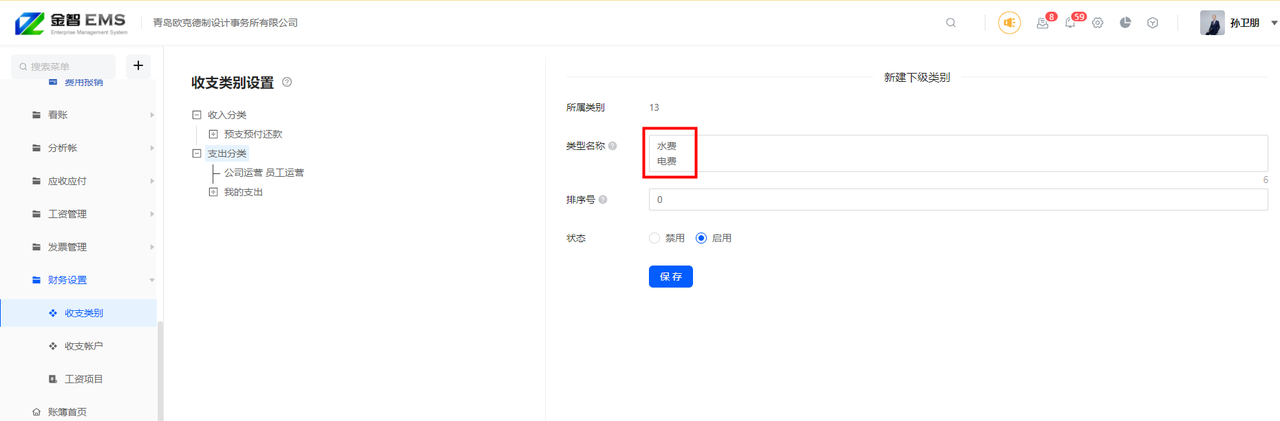Viewport: 1280px width, 421px height.
Task: Click the pie chart icon in header
Action: [x=1125, y=22]
